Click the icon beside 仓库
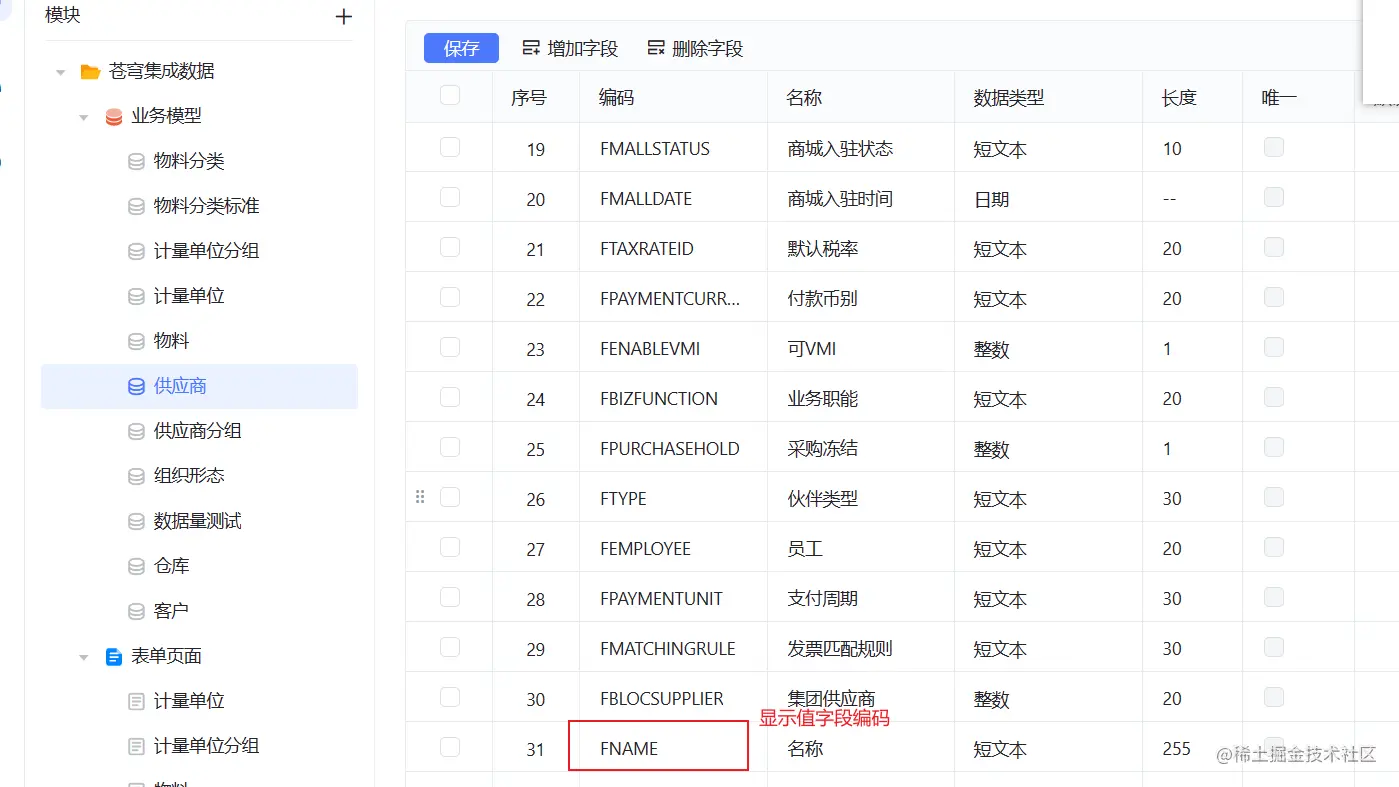The image size is (1399, 787). tap(137, 566)
